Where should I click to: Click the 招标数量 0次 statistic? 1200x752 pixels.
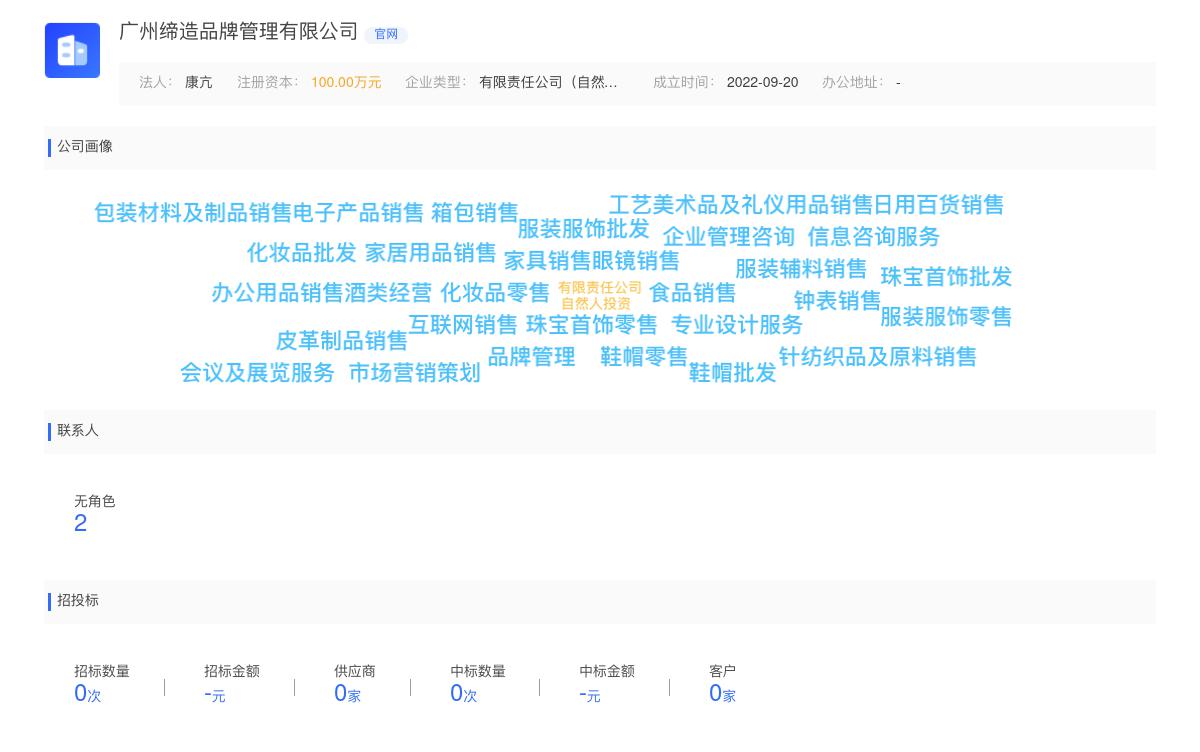[86, 693]
